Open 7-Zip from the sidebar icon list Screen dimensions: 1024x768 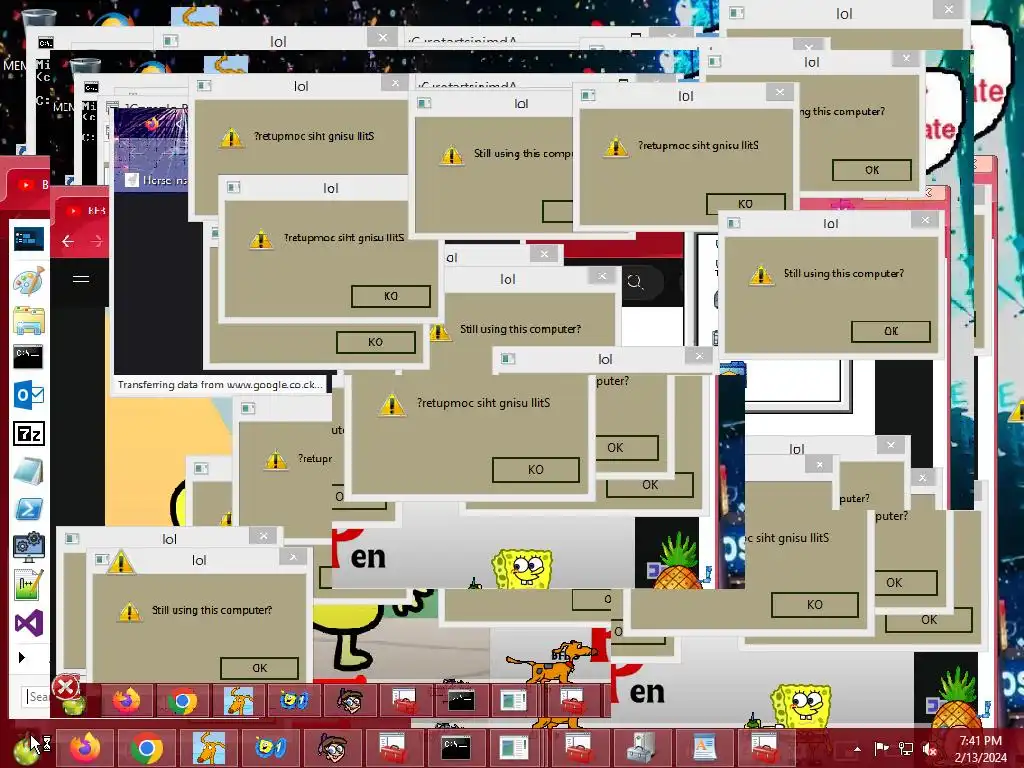pos(29,433)
